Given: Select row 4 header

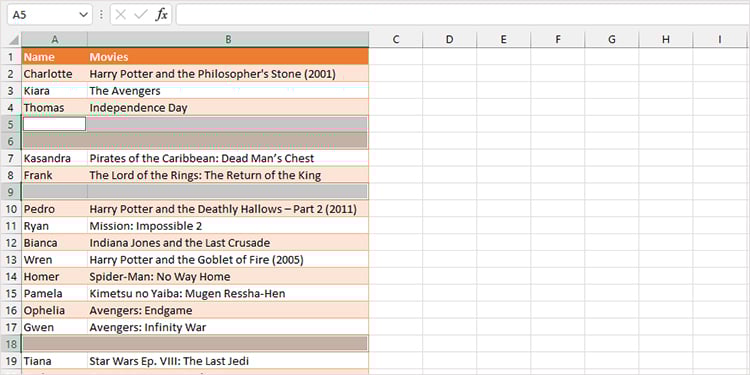Looking at the screenshot, I should (11, 108).
